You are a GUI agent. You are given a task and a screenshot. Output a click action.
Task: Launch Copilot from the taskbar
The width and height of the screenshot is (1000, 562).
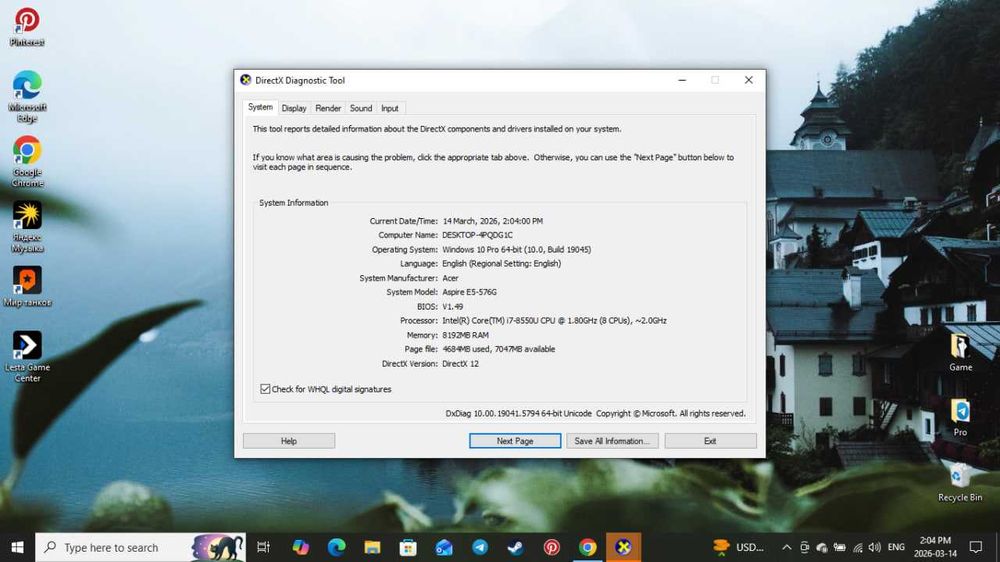coord(300,547)
